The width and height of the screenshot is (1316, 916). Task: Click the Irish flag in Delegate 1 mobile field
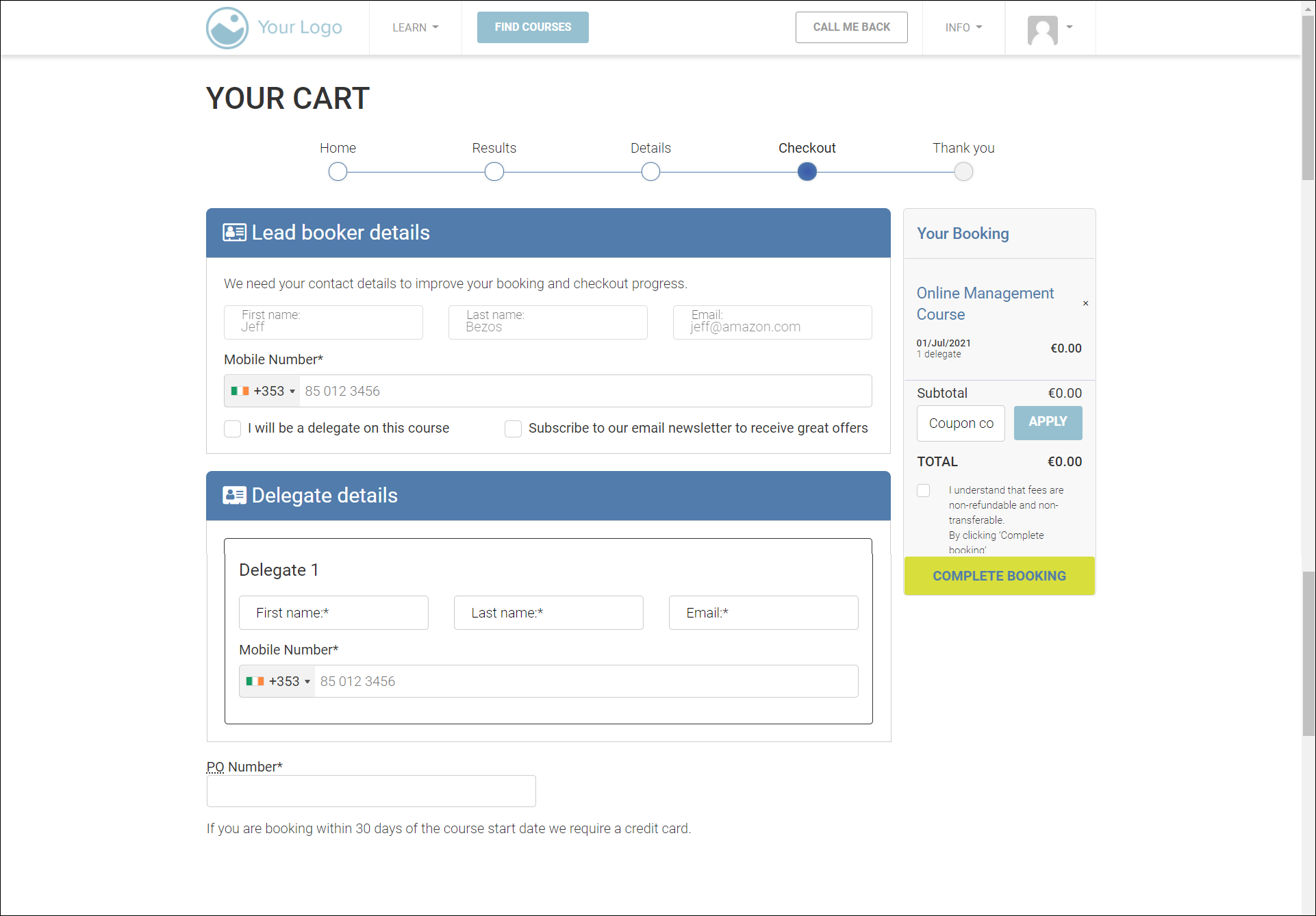point(255,681)
